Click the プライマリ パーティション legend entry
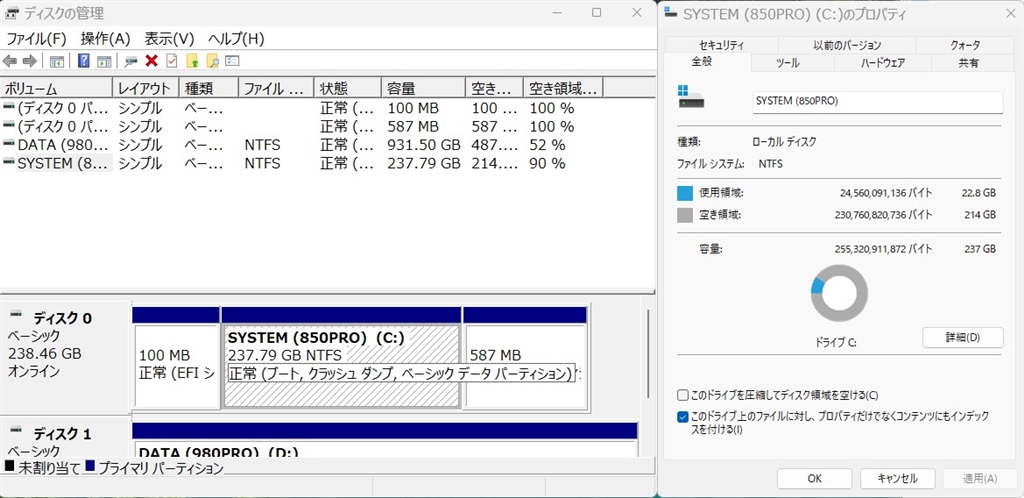 155,468
